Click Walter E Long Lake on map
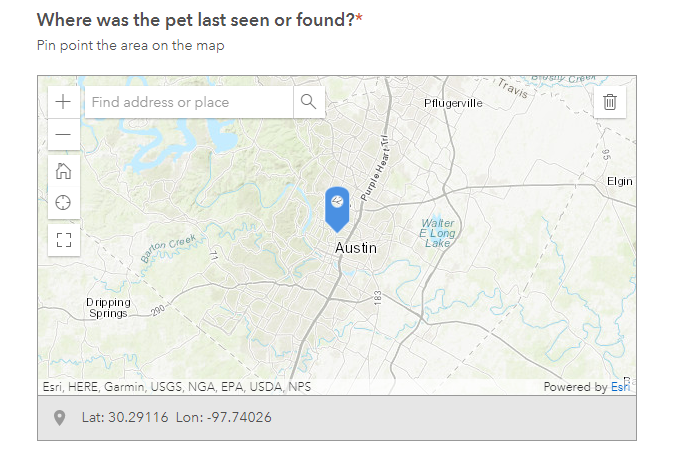676x459 pixels. [437, 233]
